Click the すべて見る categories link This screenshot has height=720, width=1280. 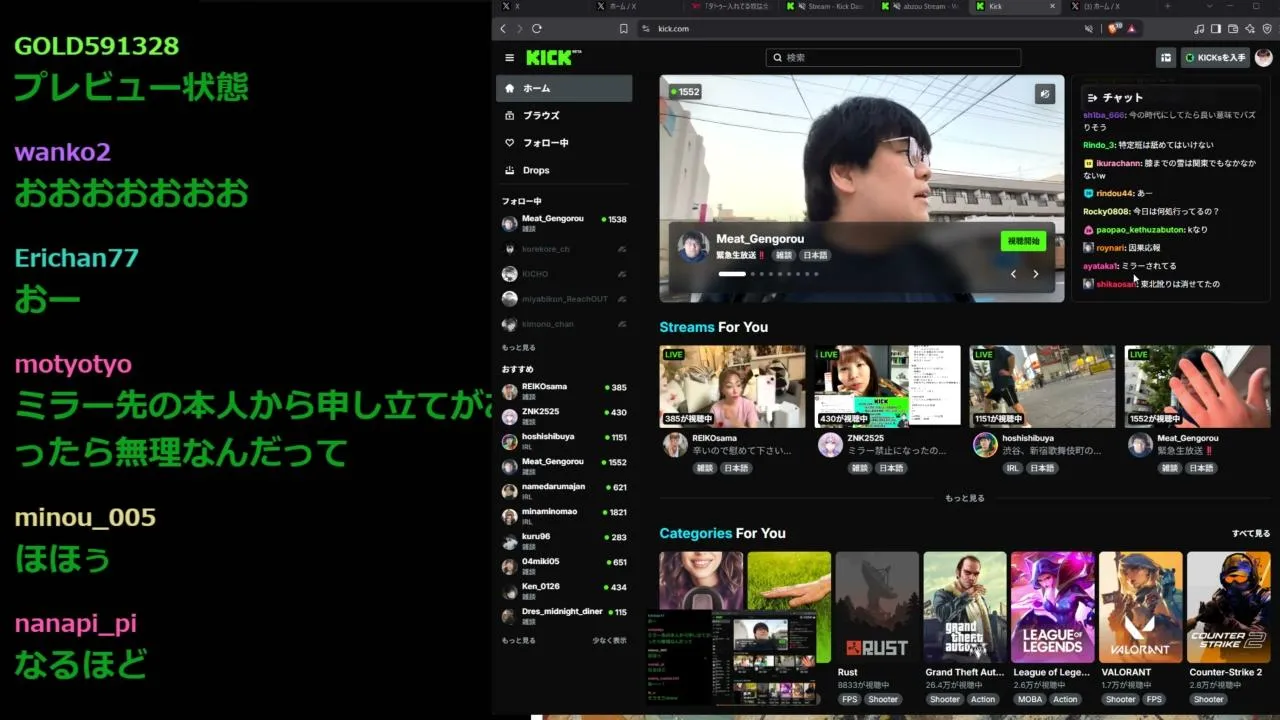1251,534
